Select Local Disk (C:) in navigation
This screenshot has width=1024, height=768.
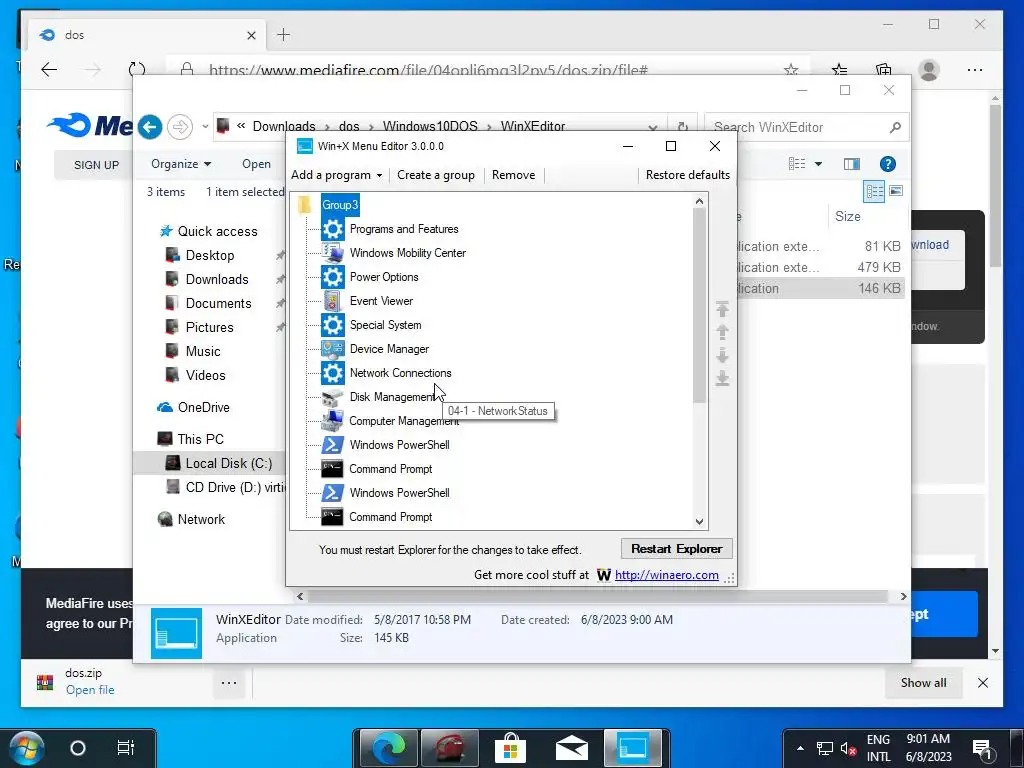229,464
